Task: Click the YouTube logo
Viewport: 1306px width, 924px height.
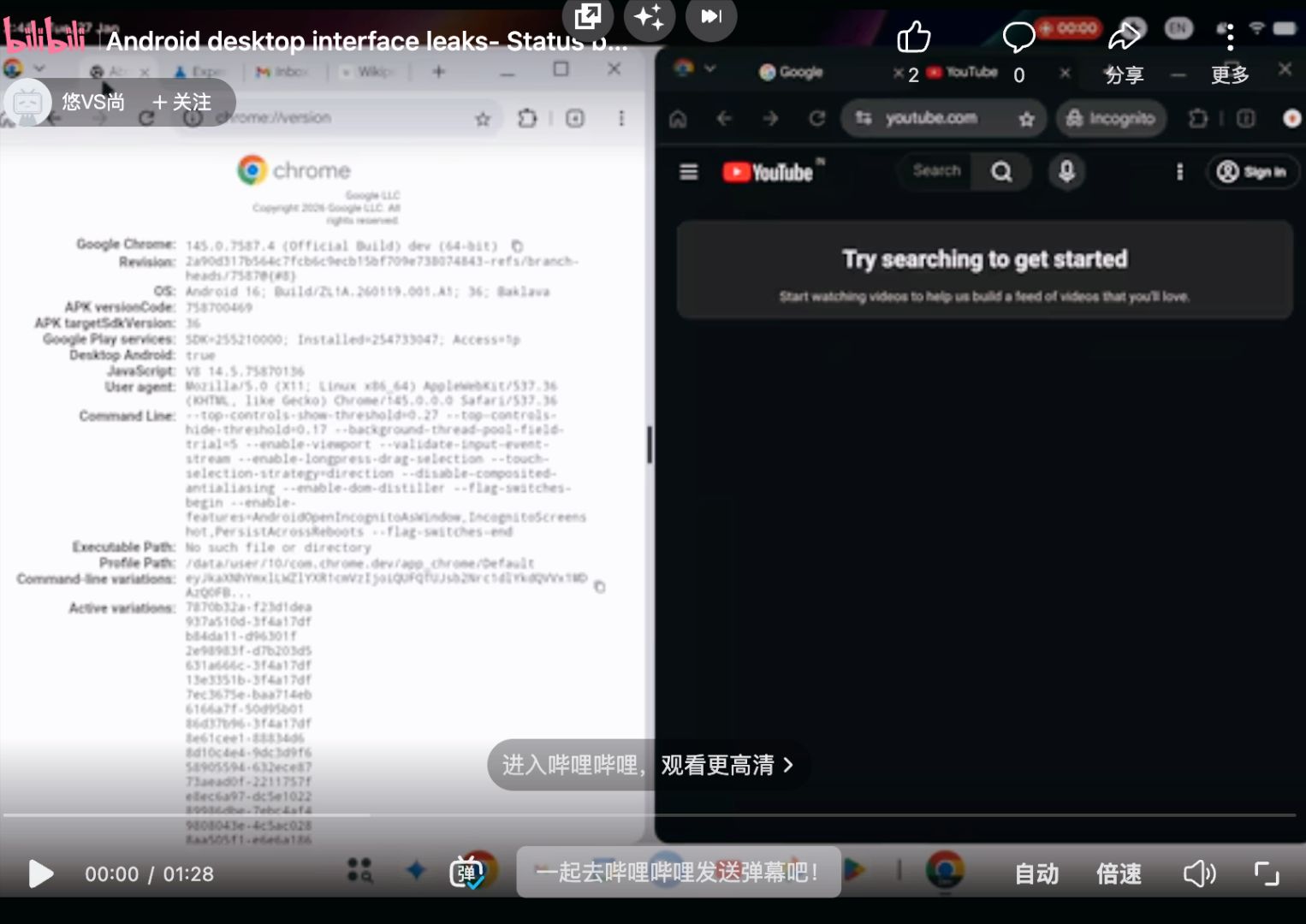Action: (769, 172)
